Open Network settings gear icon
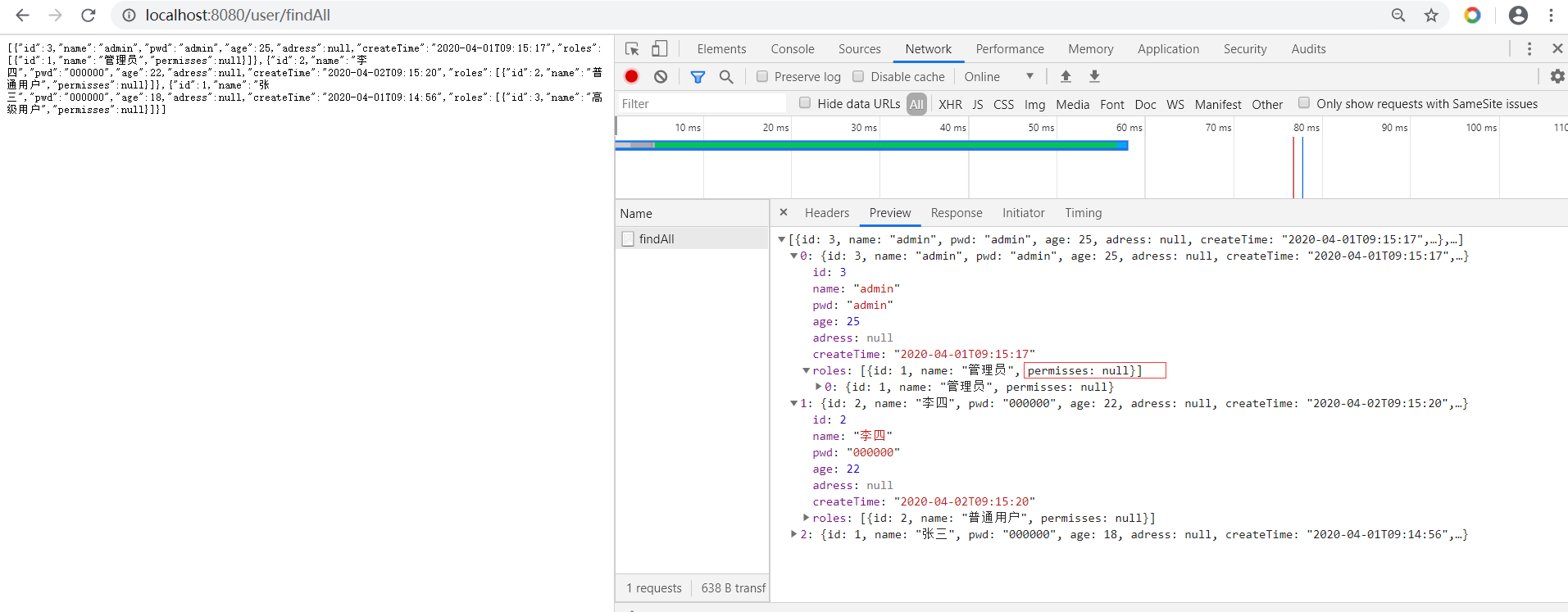The width and height of the screenshot is (1568, 612). pos(1557,76)
